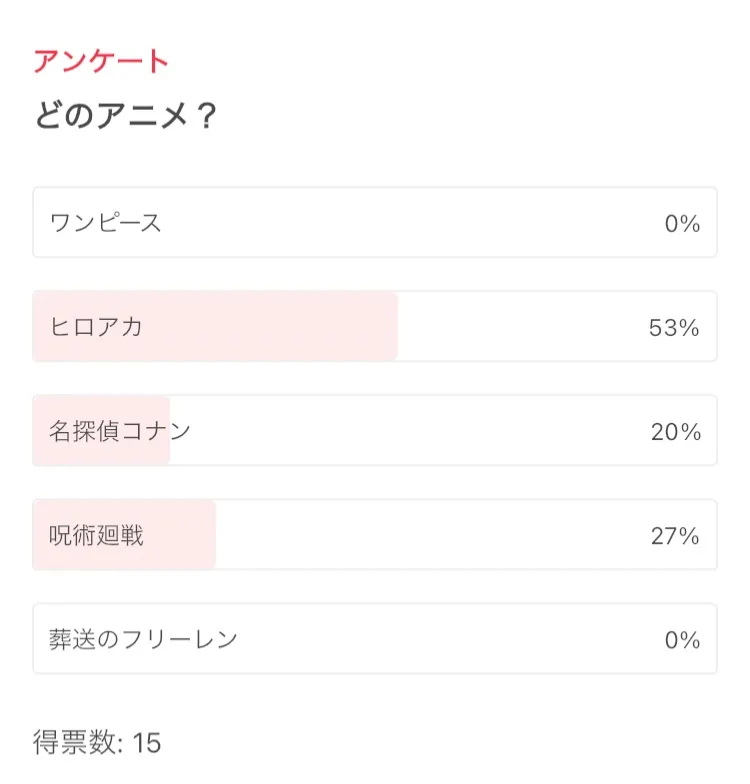The height and width of the screenshot is (784, 750).
Task: Select the ワンピース poll option
Action: (106, 223)
